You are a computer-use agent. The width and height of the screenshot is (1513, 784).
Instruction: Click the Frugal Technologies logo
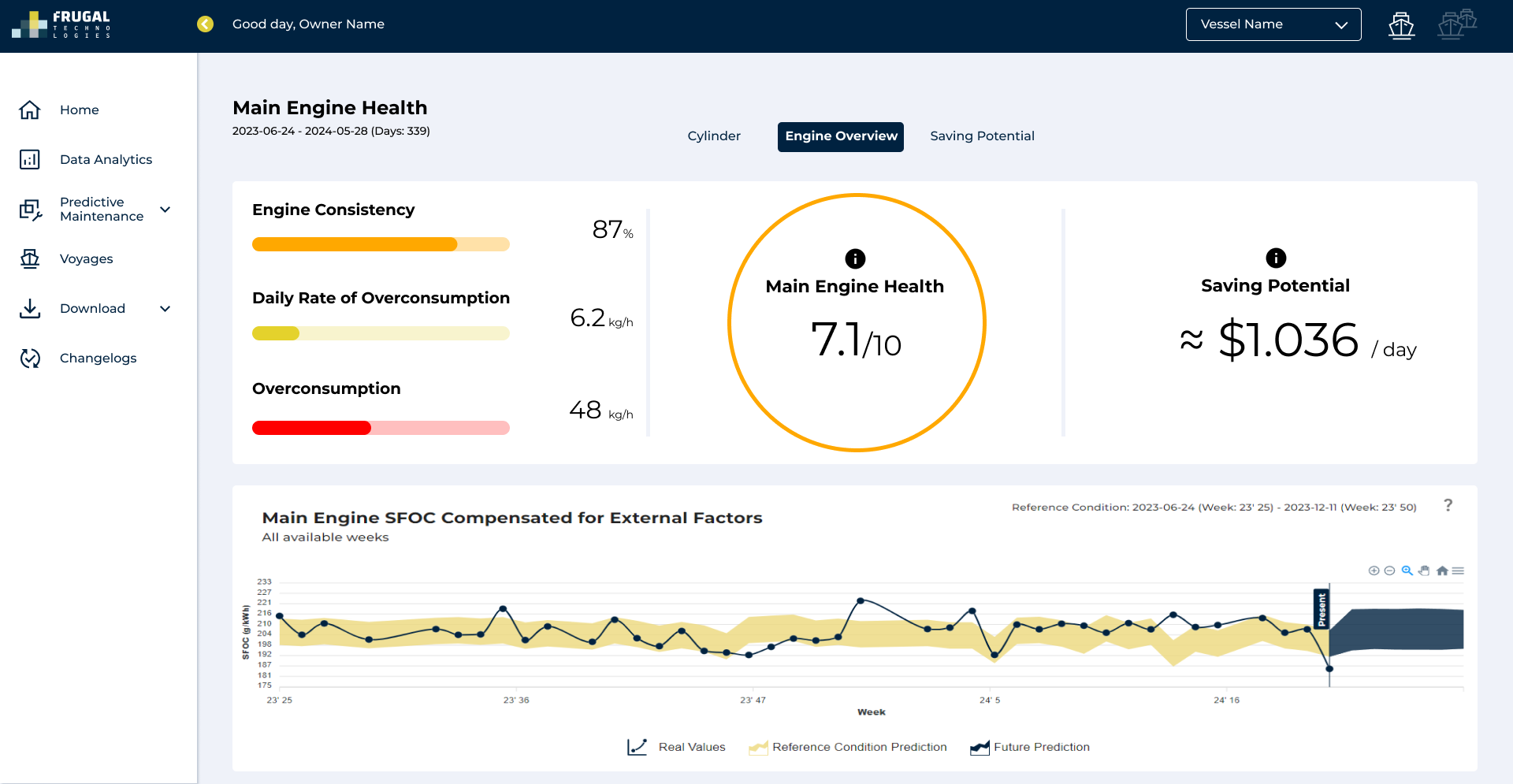(61, 24)
